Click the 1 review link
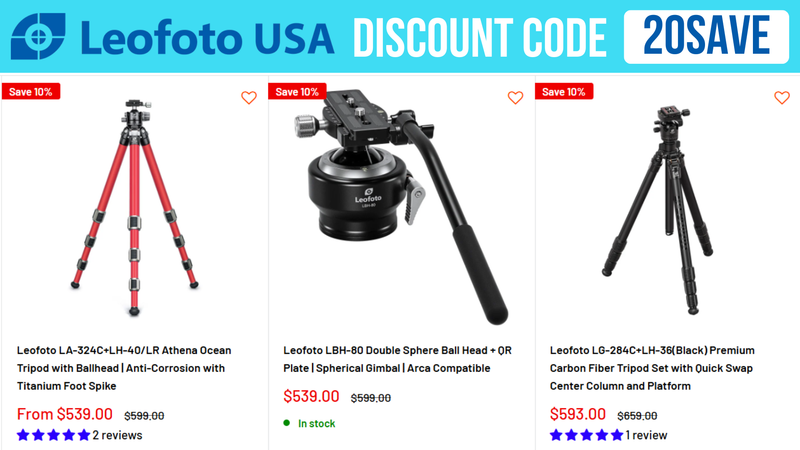This screenshot has height=450, width=800. 646,435
